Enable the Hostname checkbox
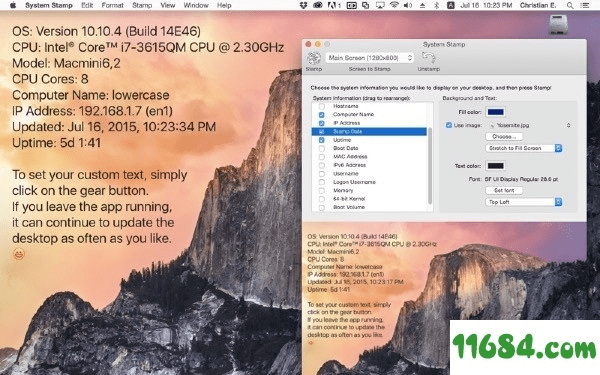The height and width of the screenshot is (375, 600). click(x=322, y=106)
